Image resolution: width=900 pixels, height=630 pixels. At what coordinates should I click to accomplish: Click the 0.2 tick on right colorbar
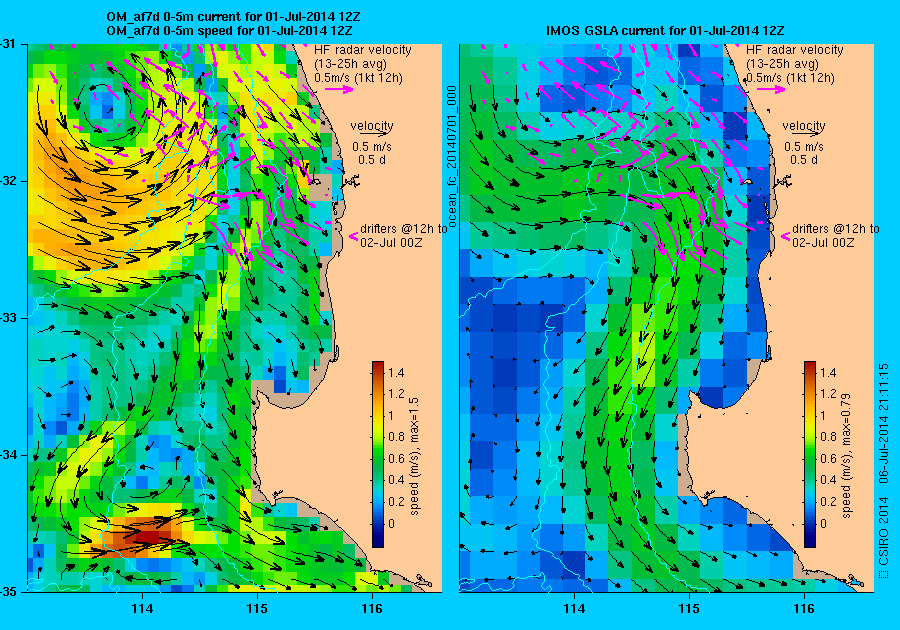[828, 501]
